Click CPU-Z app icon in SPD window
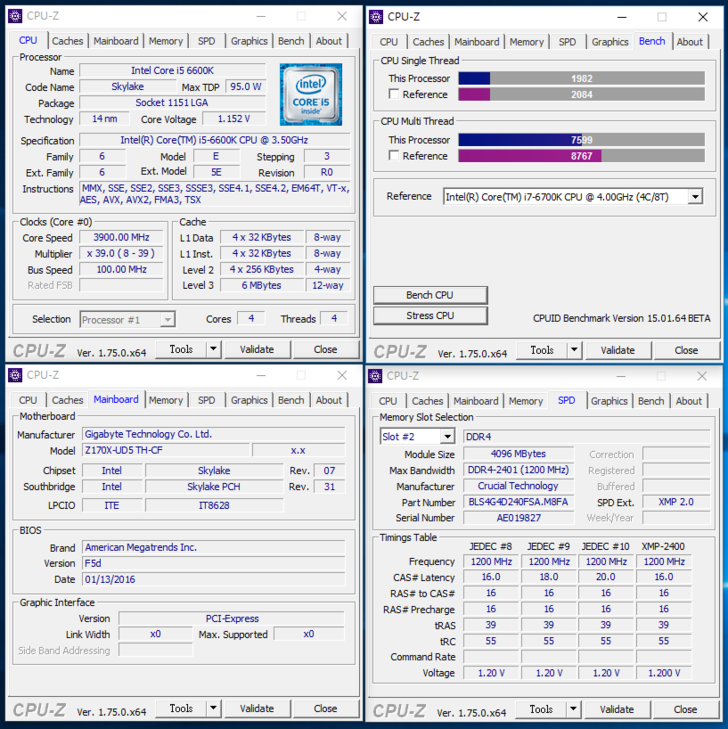Screen dimensions: 728x729 (x=375, y=376)
